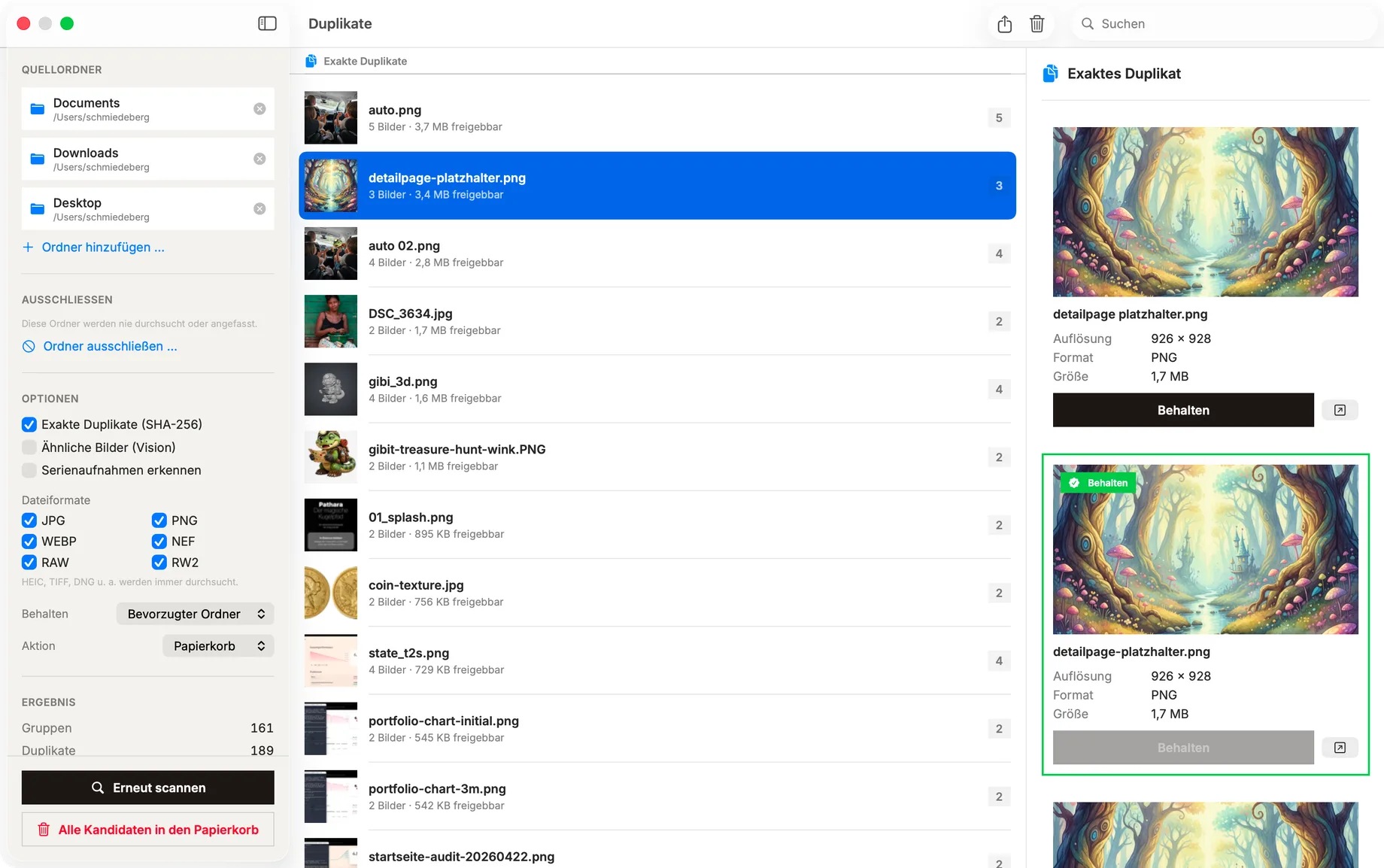Viewport: 1384px width, 868px height.
Task: Click the greyed Behalten button of kept image
Action: tap(1183, 748)
